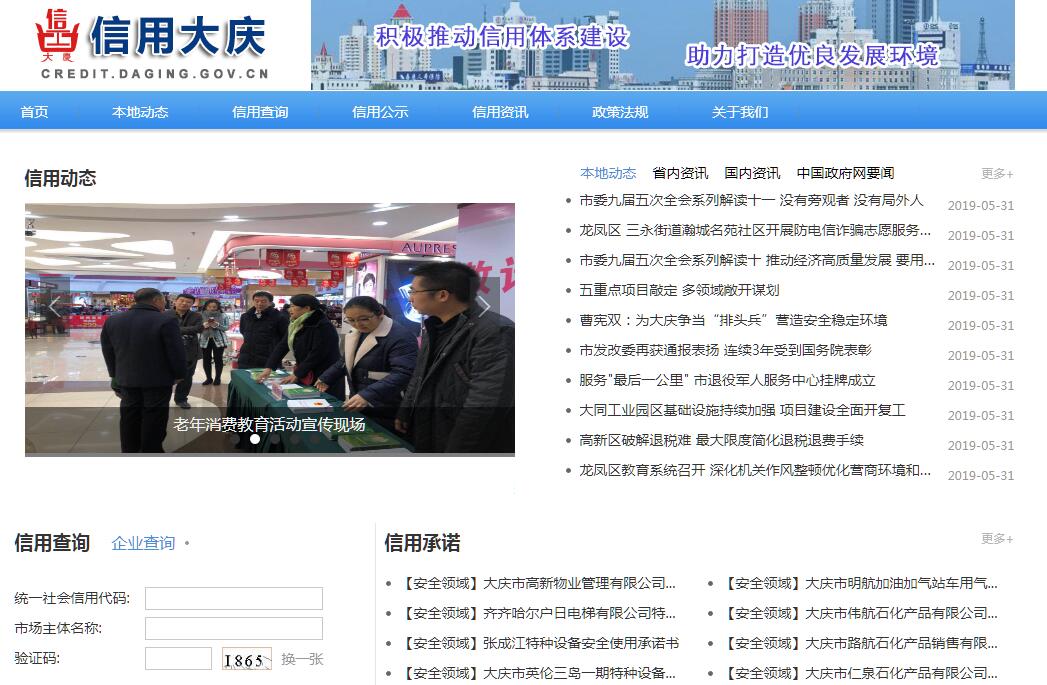Switch to the 省内资讯 news tab
The image size is (1047, 685).
(680, 173)
